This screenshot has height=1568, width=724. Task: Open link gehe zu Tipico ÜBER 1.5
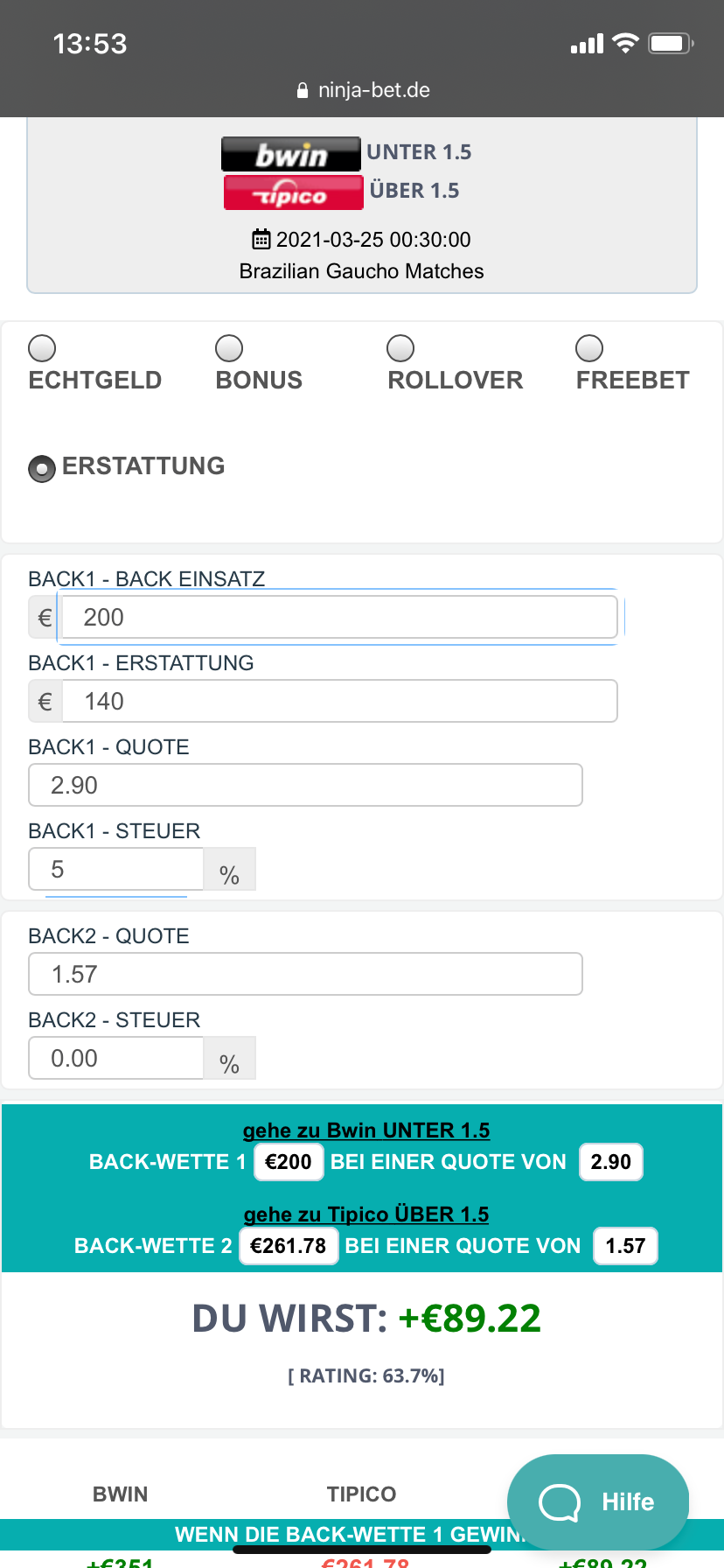tap(366, 1214)
